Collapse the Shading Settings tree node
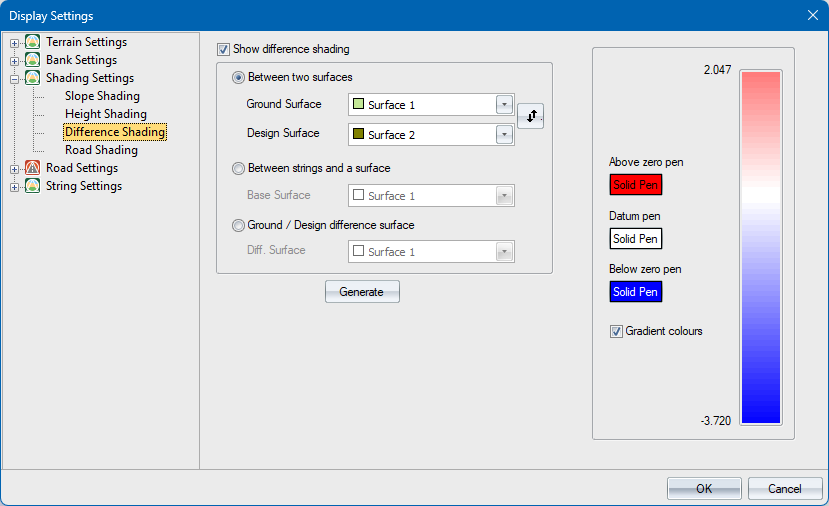Viewport: 829px width, 506px height. (x=15, y=78)
